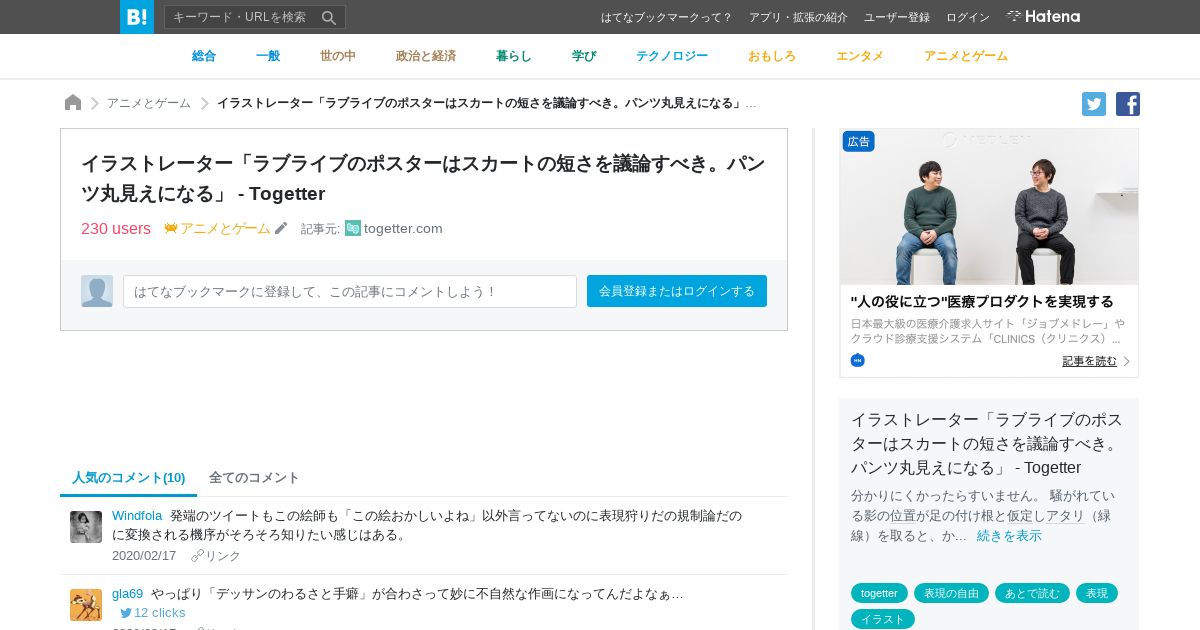Click the togetter.com favicon
Image resolution: width=1200 pixels, height=630 pixels.
[353, 228]
